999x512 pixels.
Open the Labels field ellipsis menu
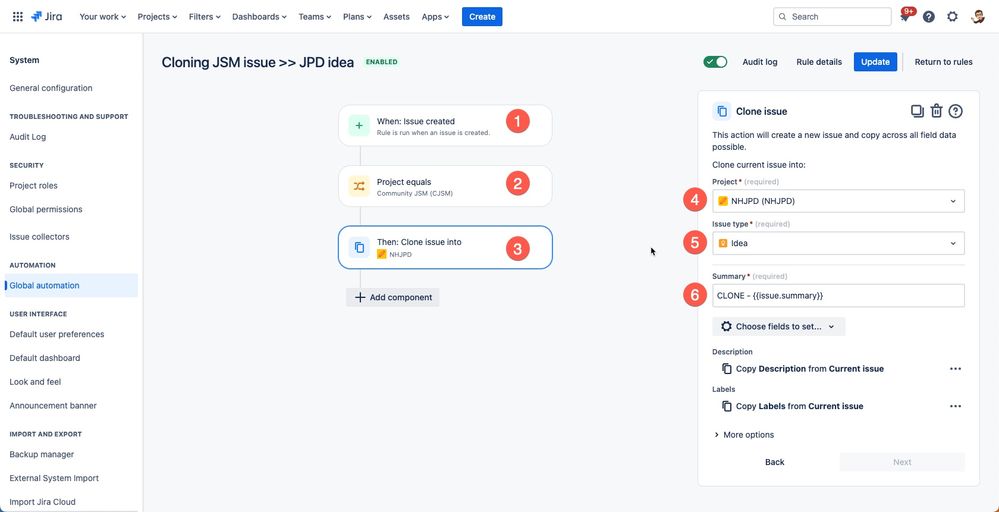pos(955,406)
